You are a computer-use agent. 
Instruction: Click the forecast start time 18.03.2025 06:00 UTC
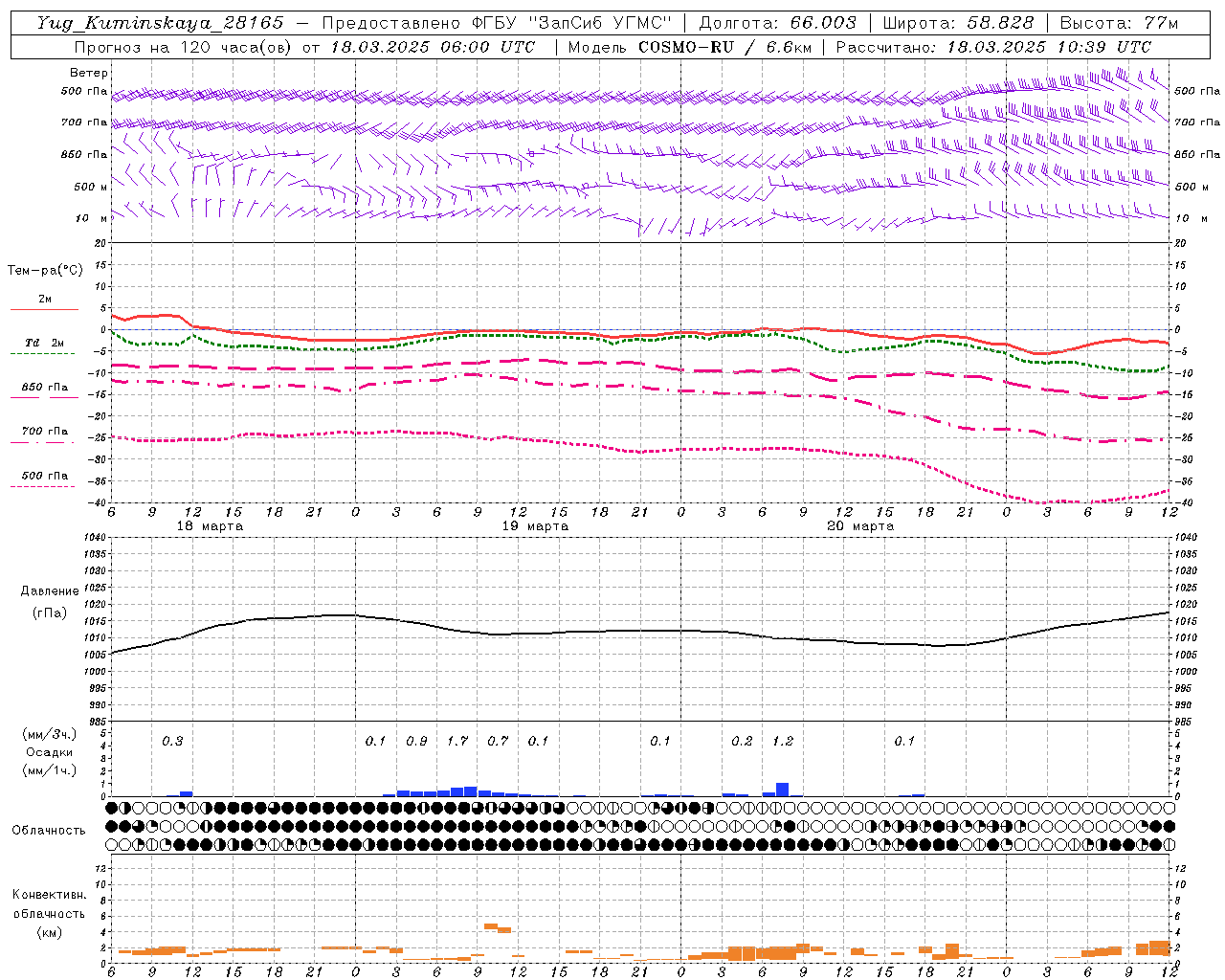coord(433,47)
